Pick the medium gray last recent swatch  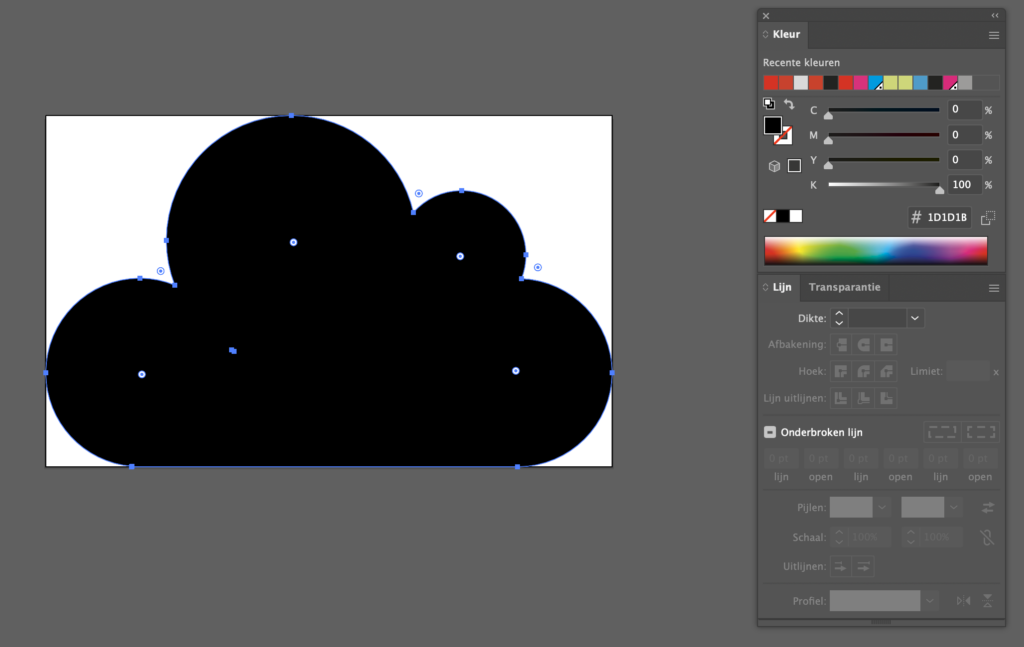click(965, 83)
